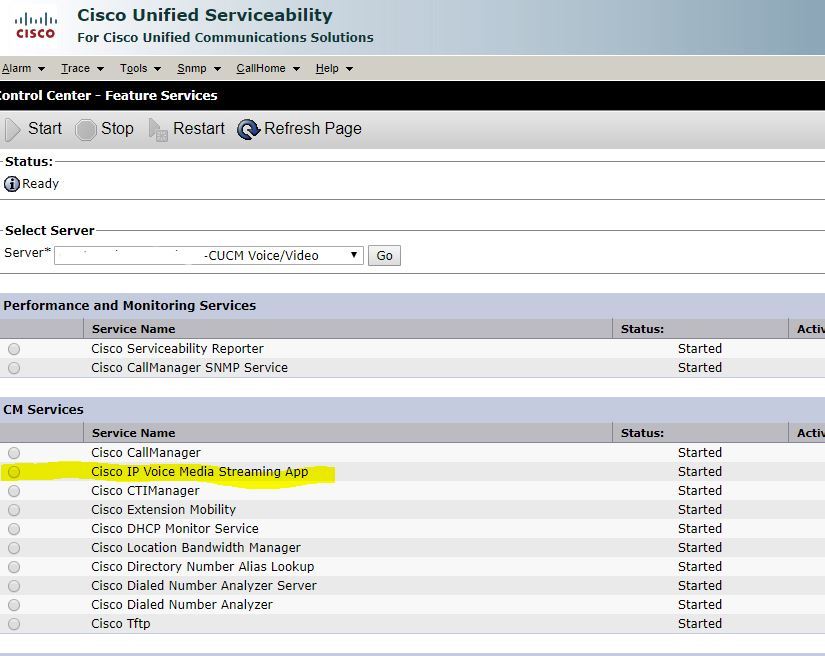Viewport: 825px width, 656px height.
Task: Click the Refresh Page icon
Action: tap(249, 128)
